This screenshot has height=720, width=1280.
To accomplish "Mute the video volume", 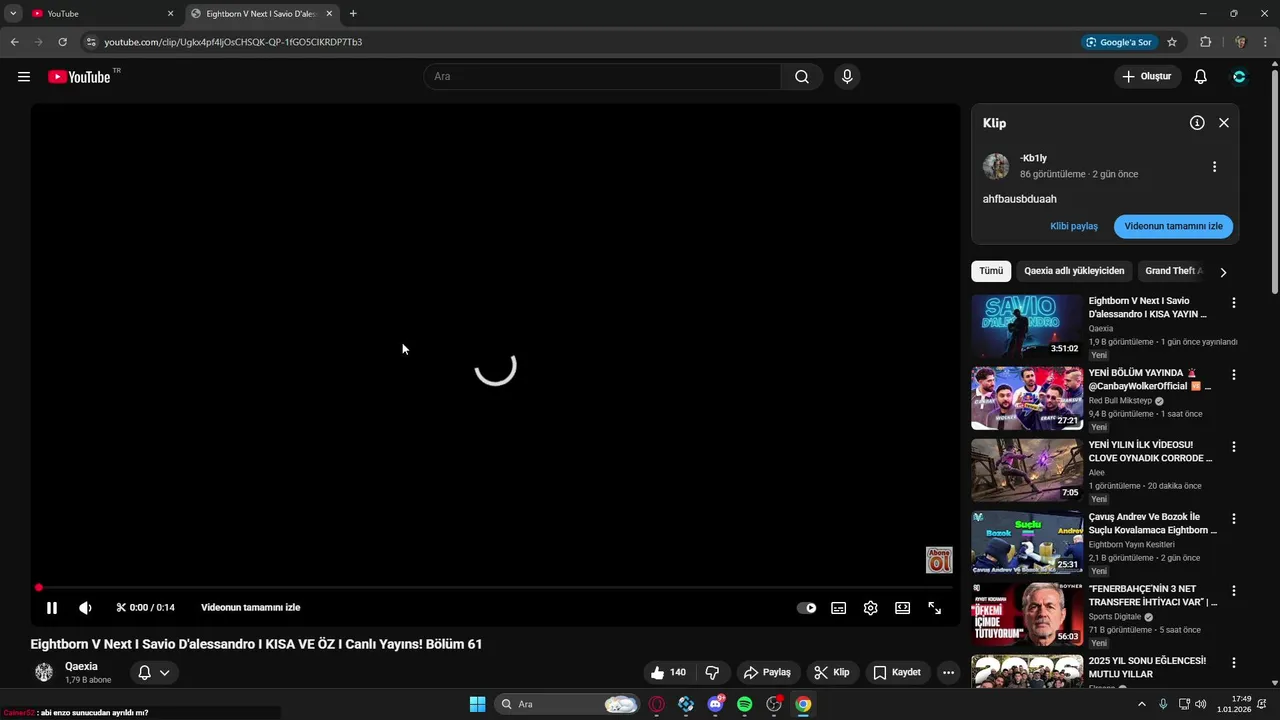I will point(85,608).
